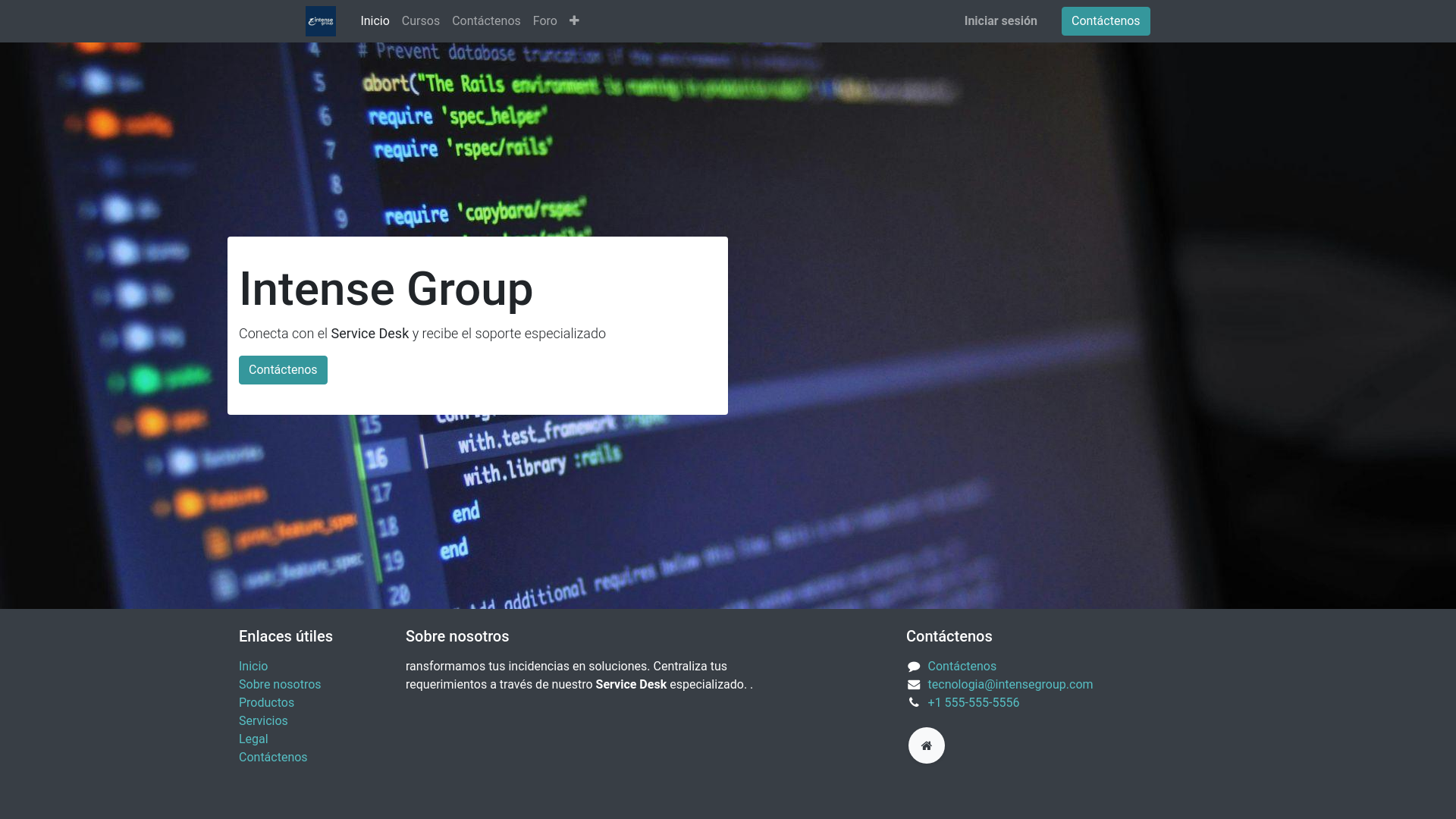Click Contáctenos link in footer contact section

tap(962, 667)
